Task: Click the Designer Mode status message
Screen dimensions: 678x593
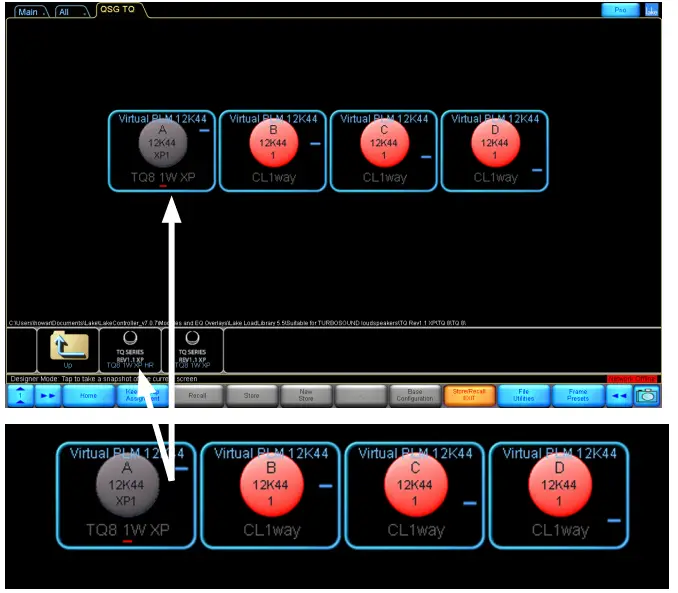Action: 105,380
